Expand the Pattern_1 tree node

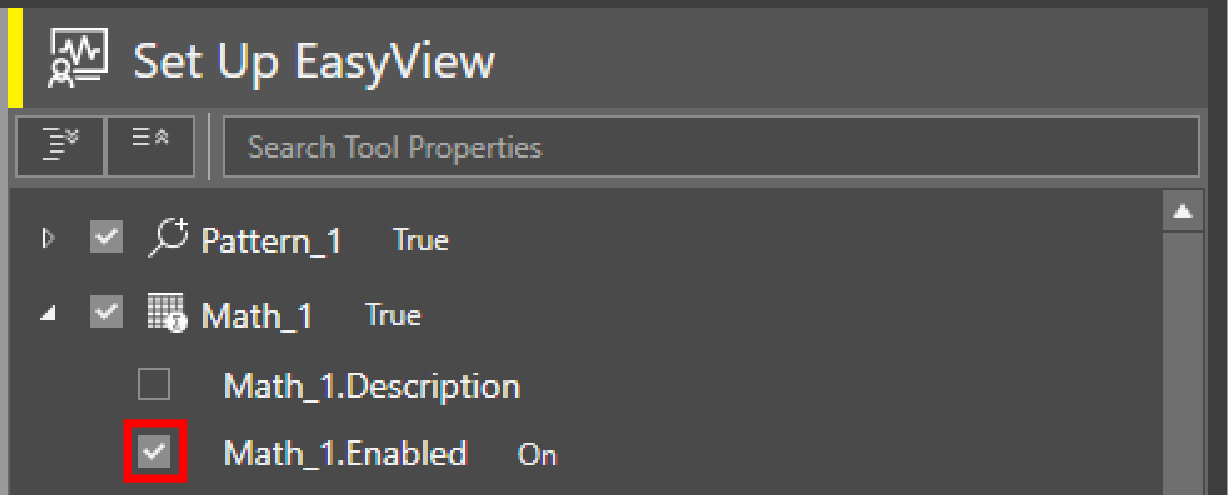tap(46, 240)
